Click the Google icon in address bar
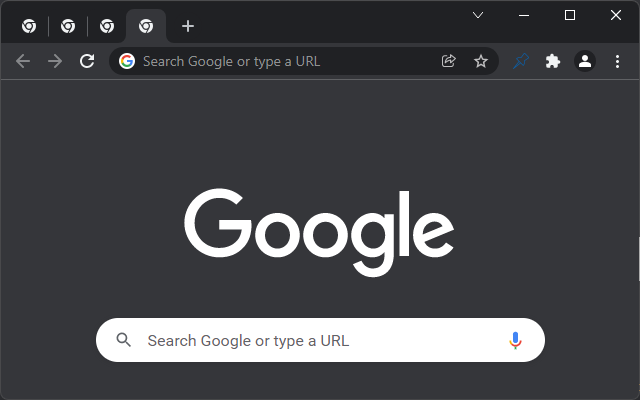This screenshot has width=640, height=400. pos(127,61)
